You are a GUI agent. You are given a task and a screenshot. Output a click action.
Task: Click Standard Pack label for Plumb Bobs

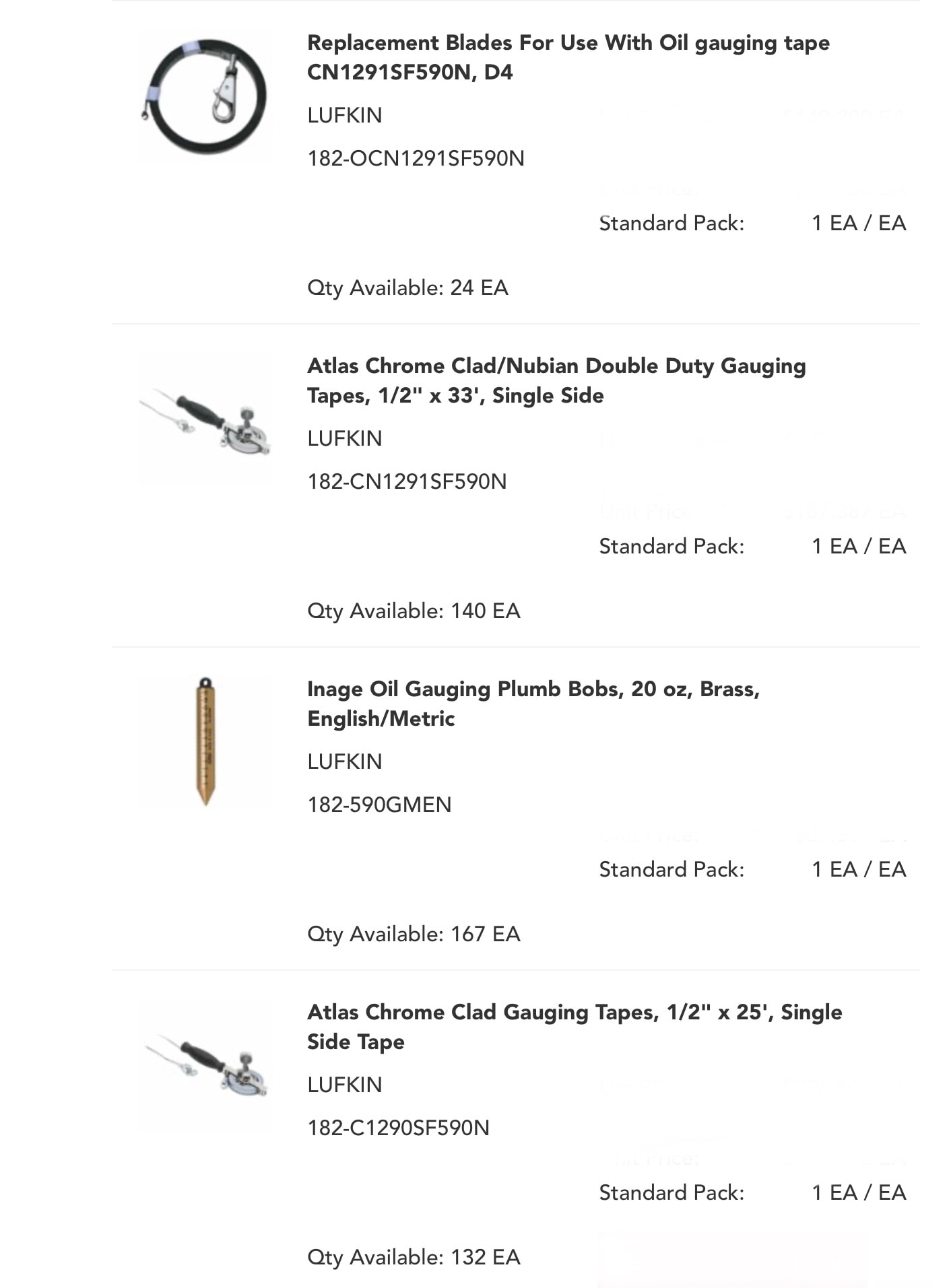click(x=672, y=869)
